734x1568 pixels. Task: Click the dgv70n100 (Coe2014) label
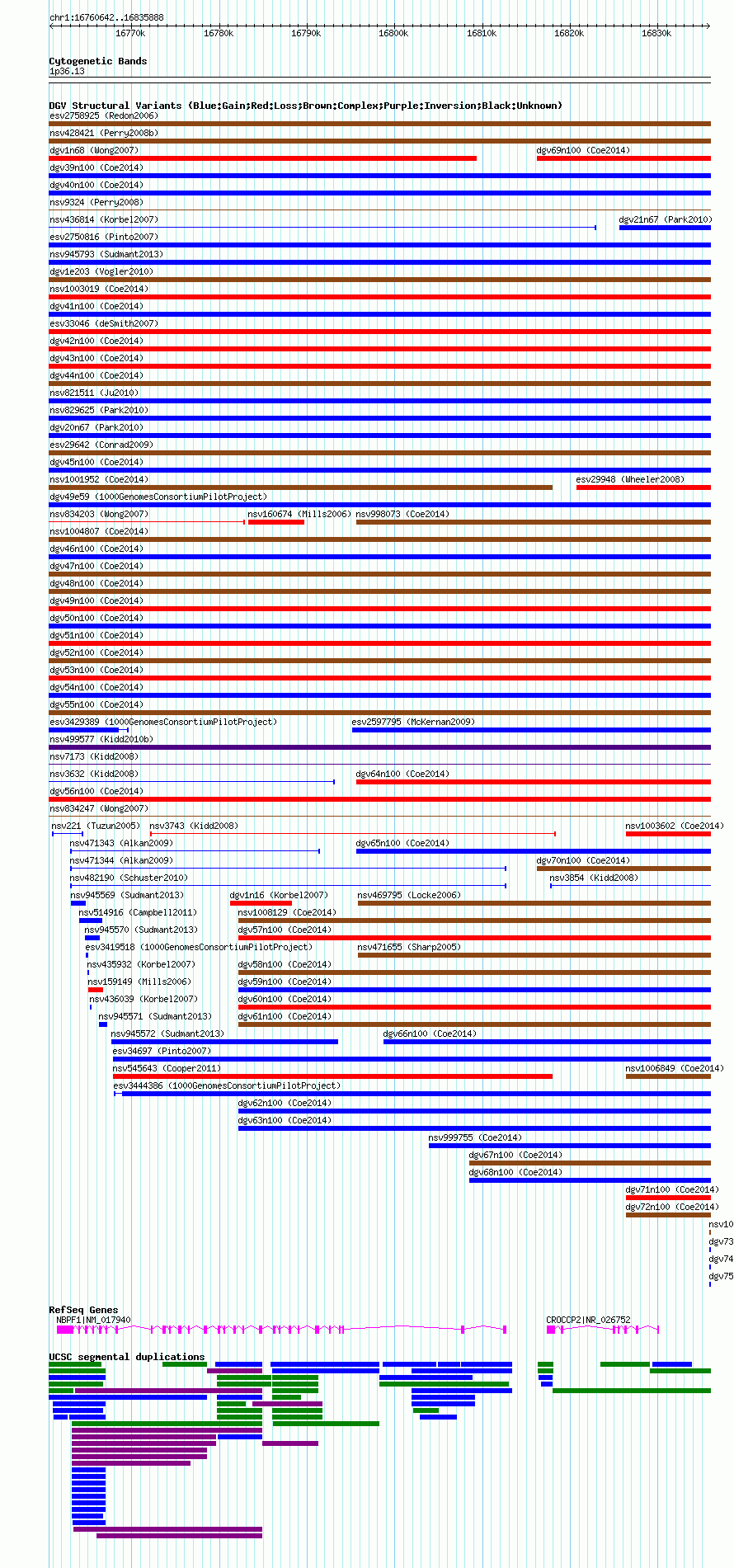[583, 861]
